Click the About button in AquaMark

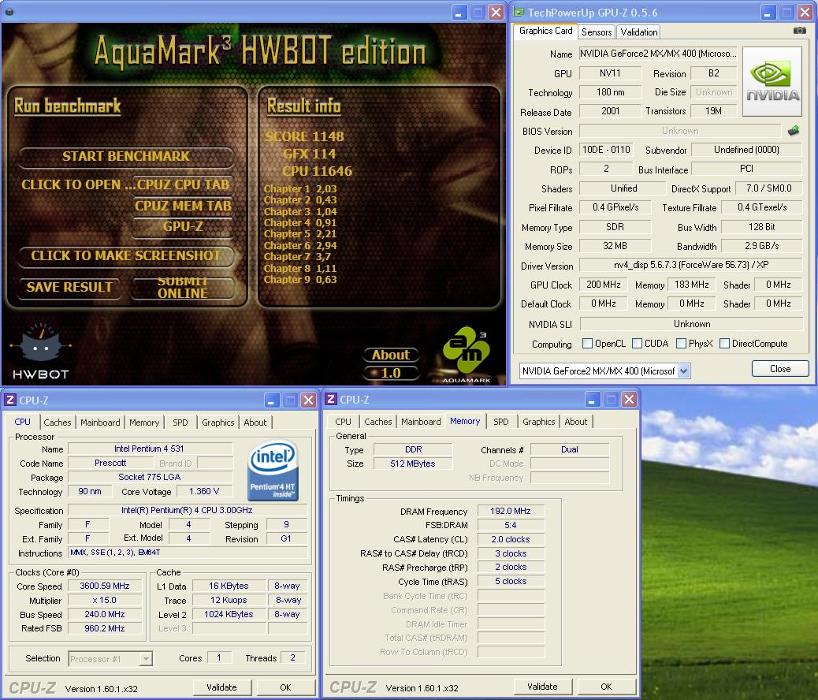391,355
